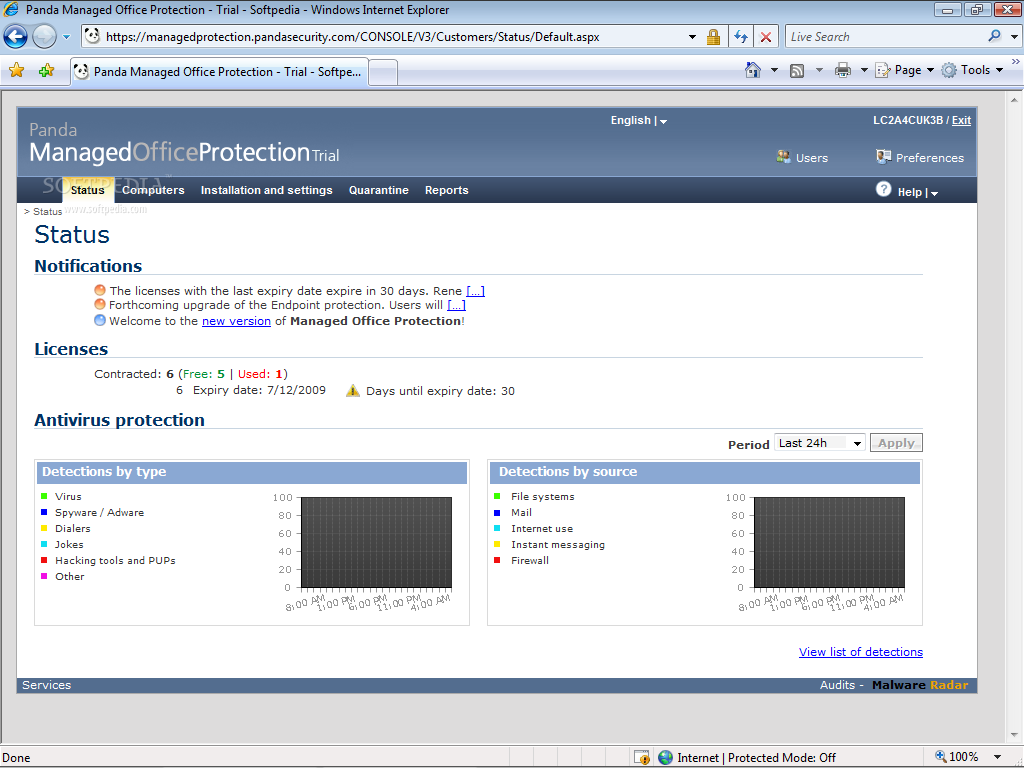Click the panda site icon in address bar
This screenshot has width=1024, height=768.
(x=92, y=37)
